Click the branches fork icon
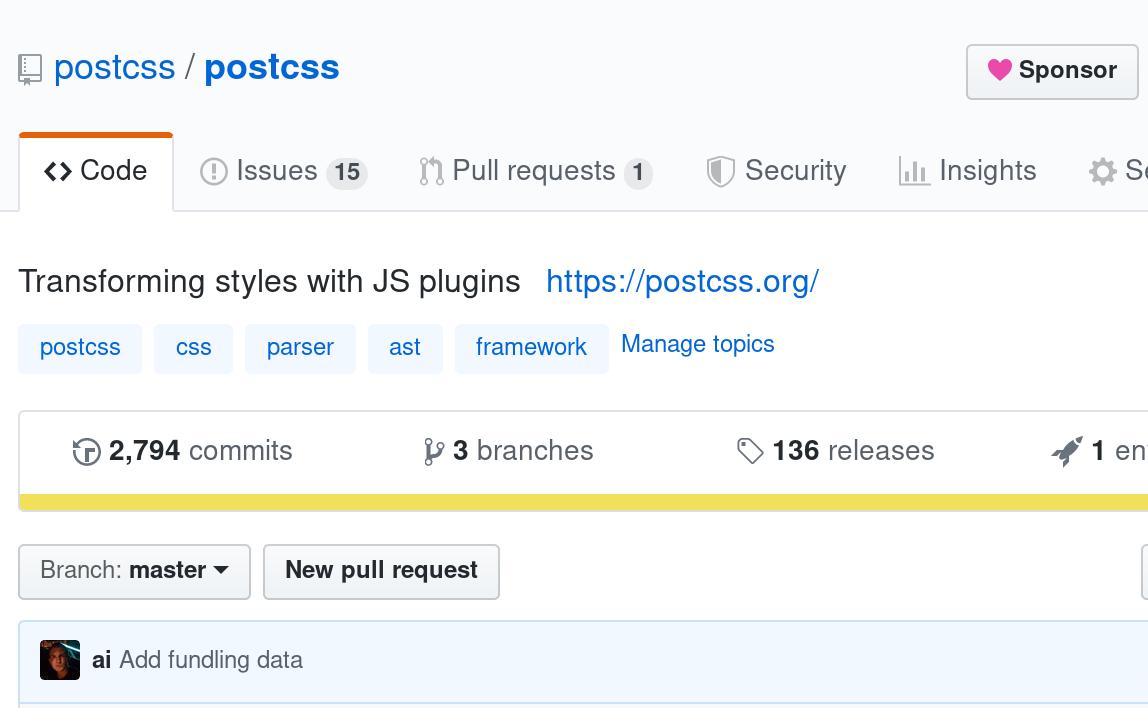 [433, 451]
